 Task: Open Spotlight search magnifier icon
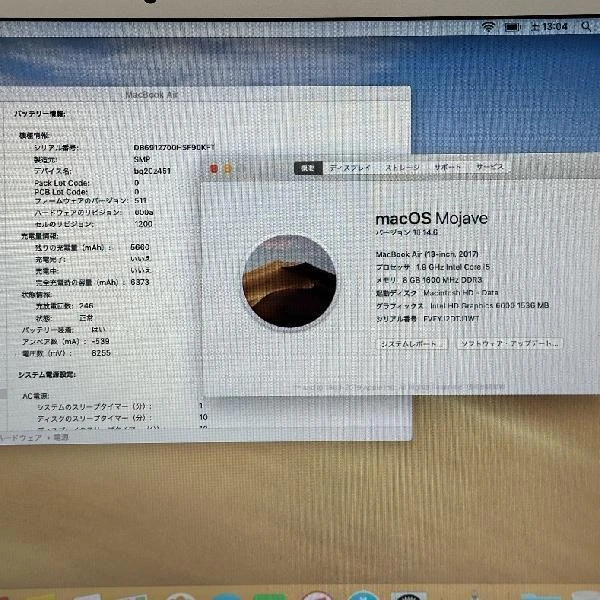586,26
